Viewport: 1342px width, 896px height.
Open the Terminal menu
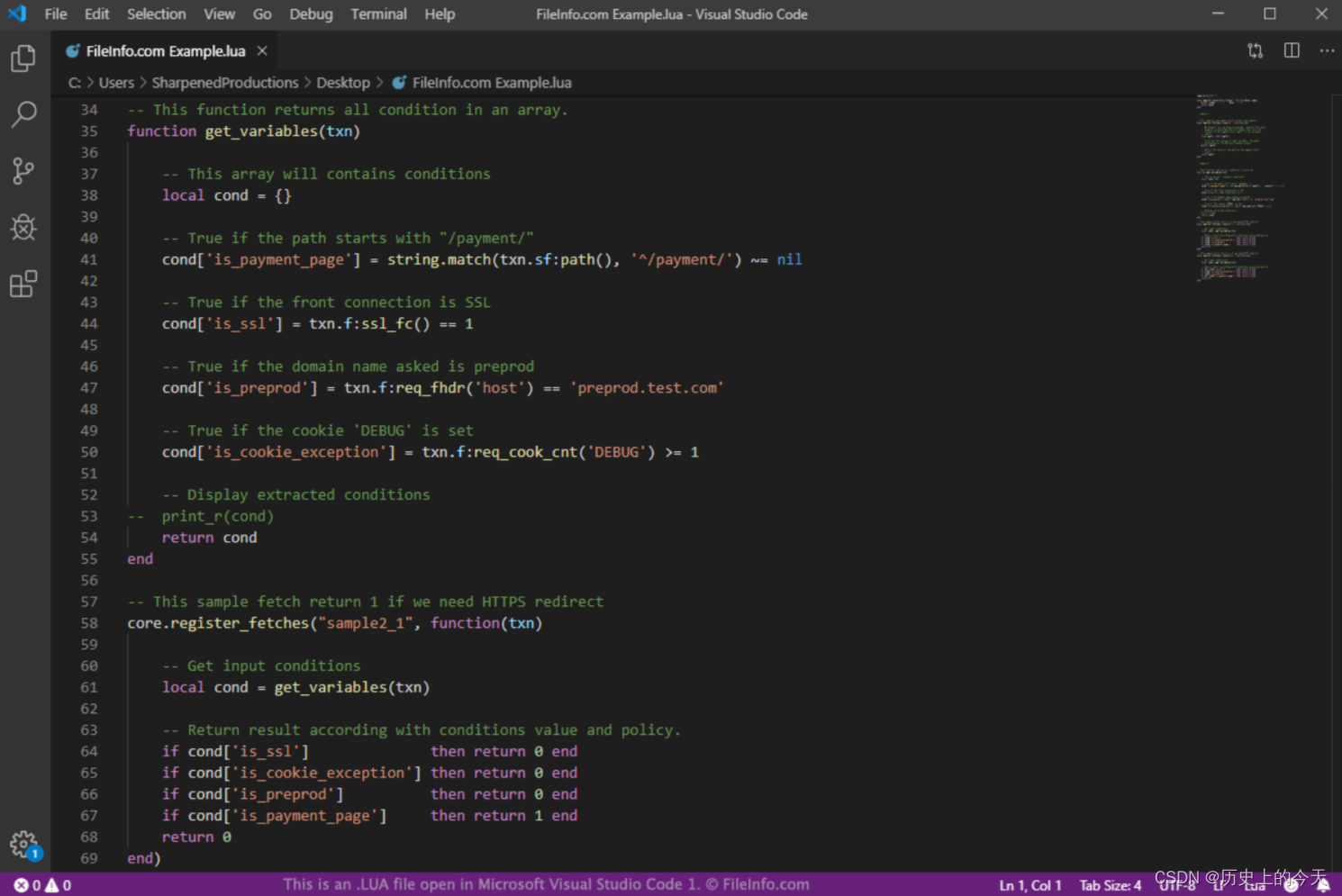pos(378,14)
